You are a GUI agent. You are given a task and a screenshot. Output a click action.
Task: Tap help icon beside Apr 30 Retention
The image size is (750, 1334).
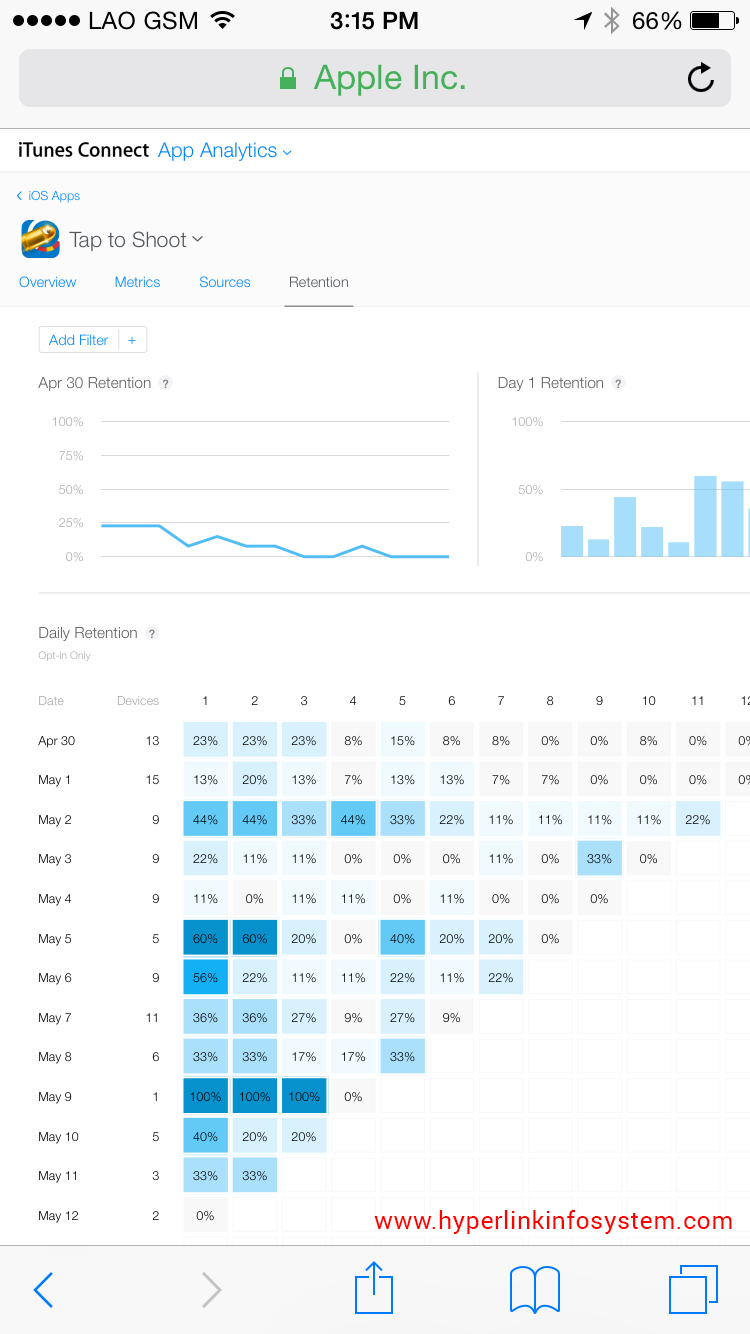point(166,383)
